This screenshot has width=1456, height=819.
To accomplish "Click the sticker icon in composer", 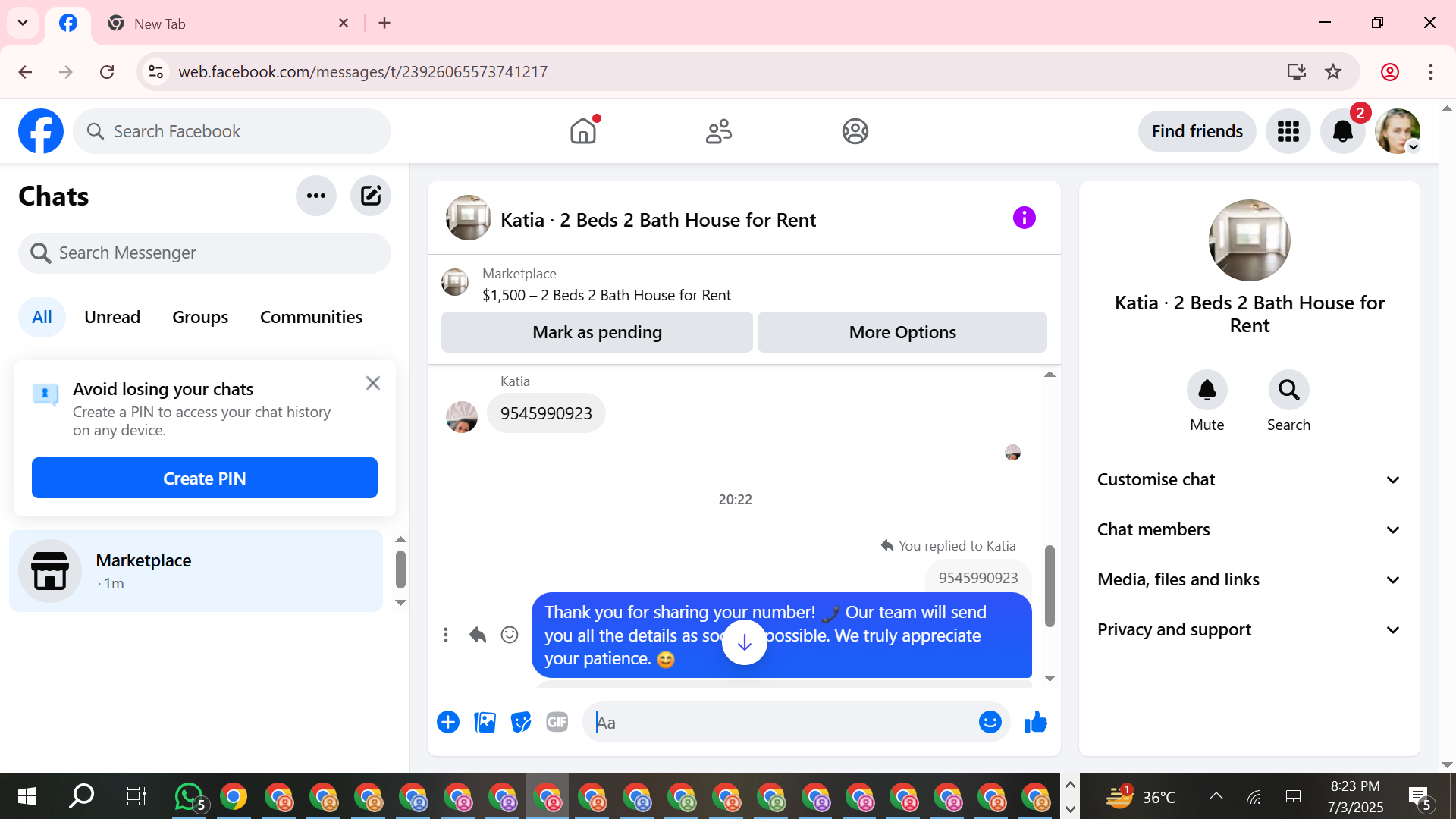I will (x=521, y=723).
